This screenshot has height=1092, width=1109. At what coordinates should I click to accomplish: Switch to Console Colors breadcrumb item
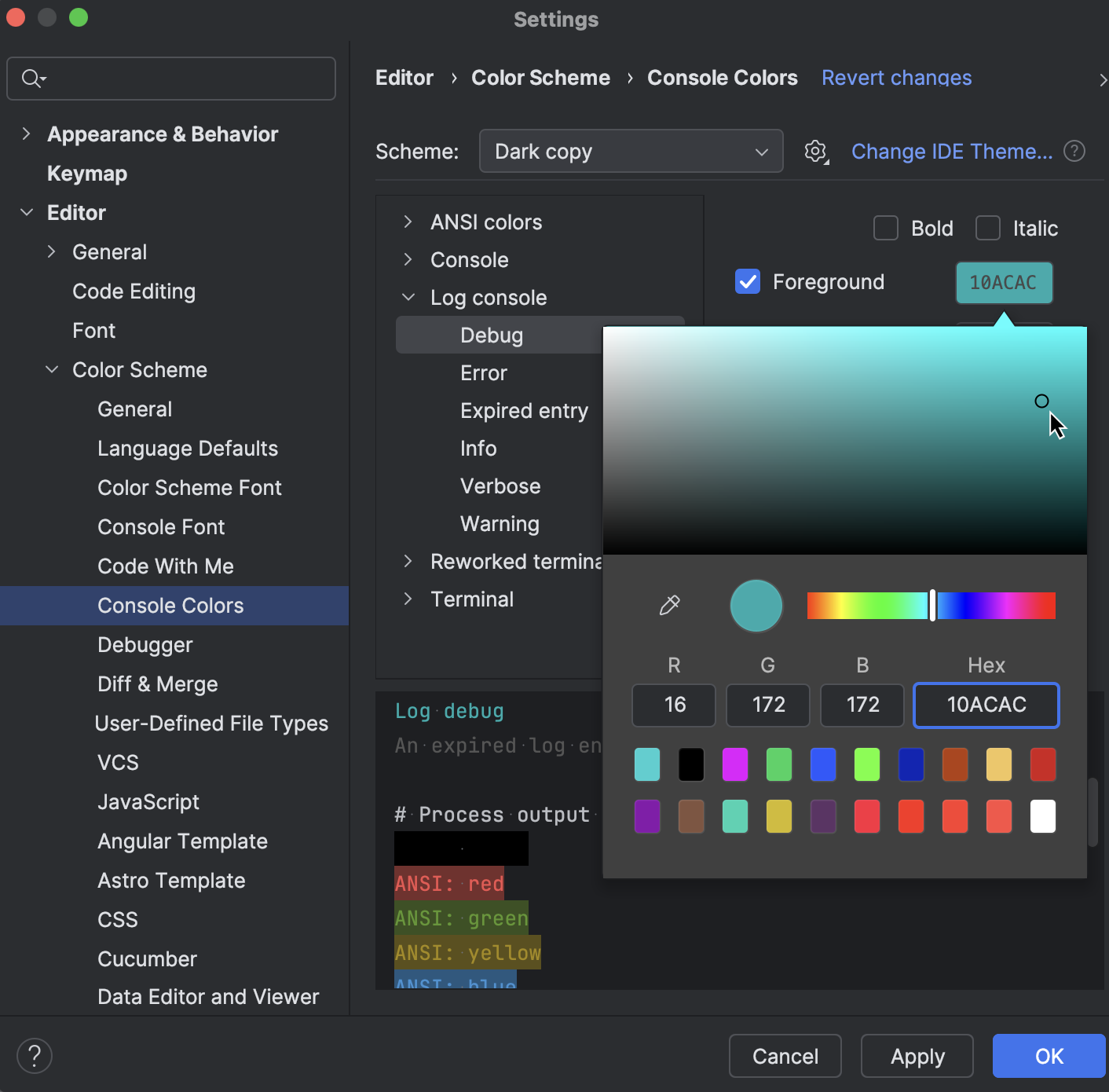pyautogui.click(x=722, y=77)
